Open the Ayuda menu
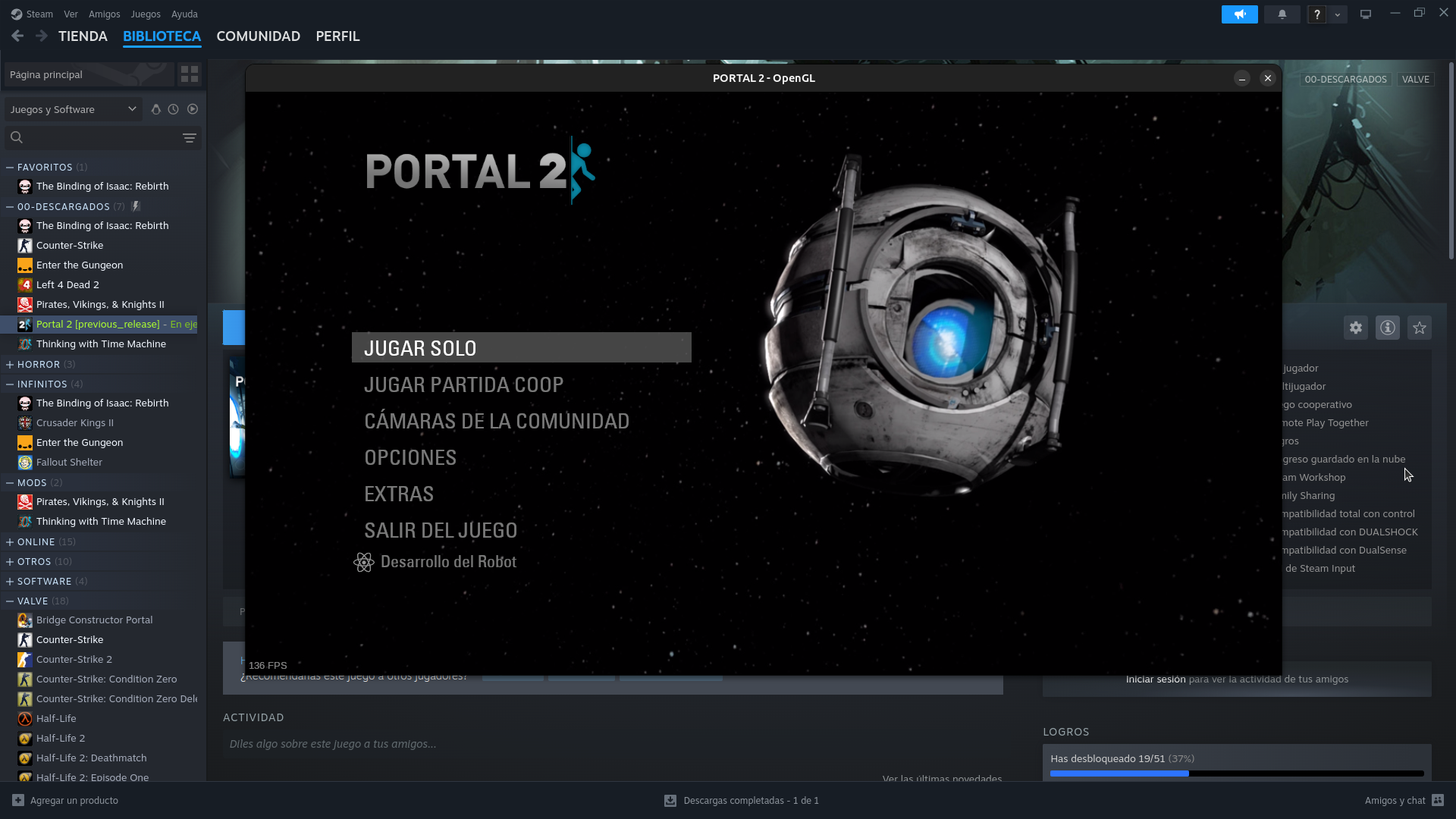Screen dimensions: 1456x819 tap(184, 14)
